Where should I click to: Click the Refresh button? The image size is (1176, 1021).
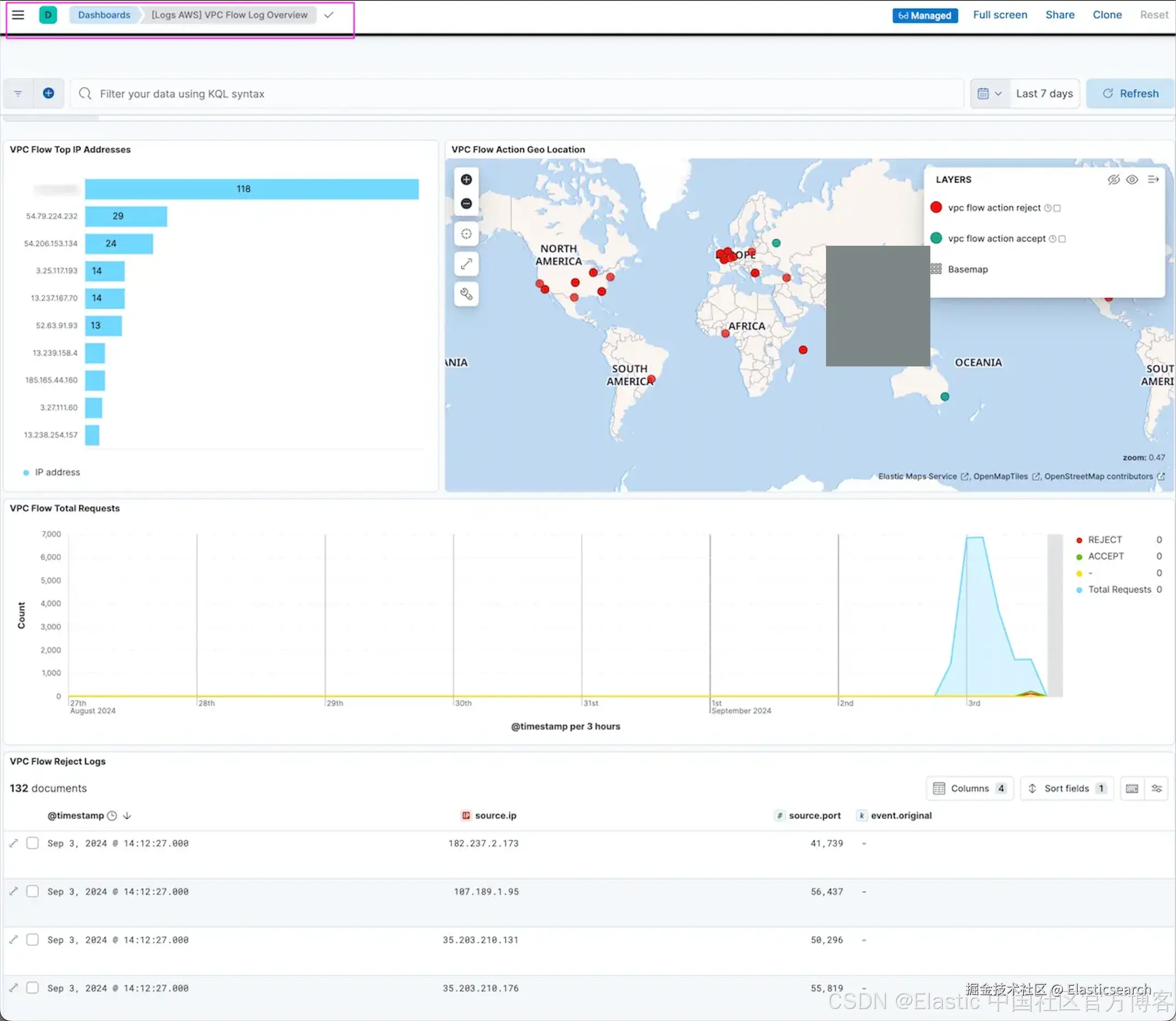pyautogui.click(x=1130, y=94)
